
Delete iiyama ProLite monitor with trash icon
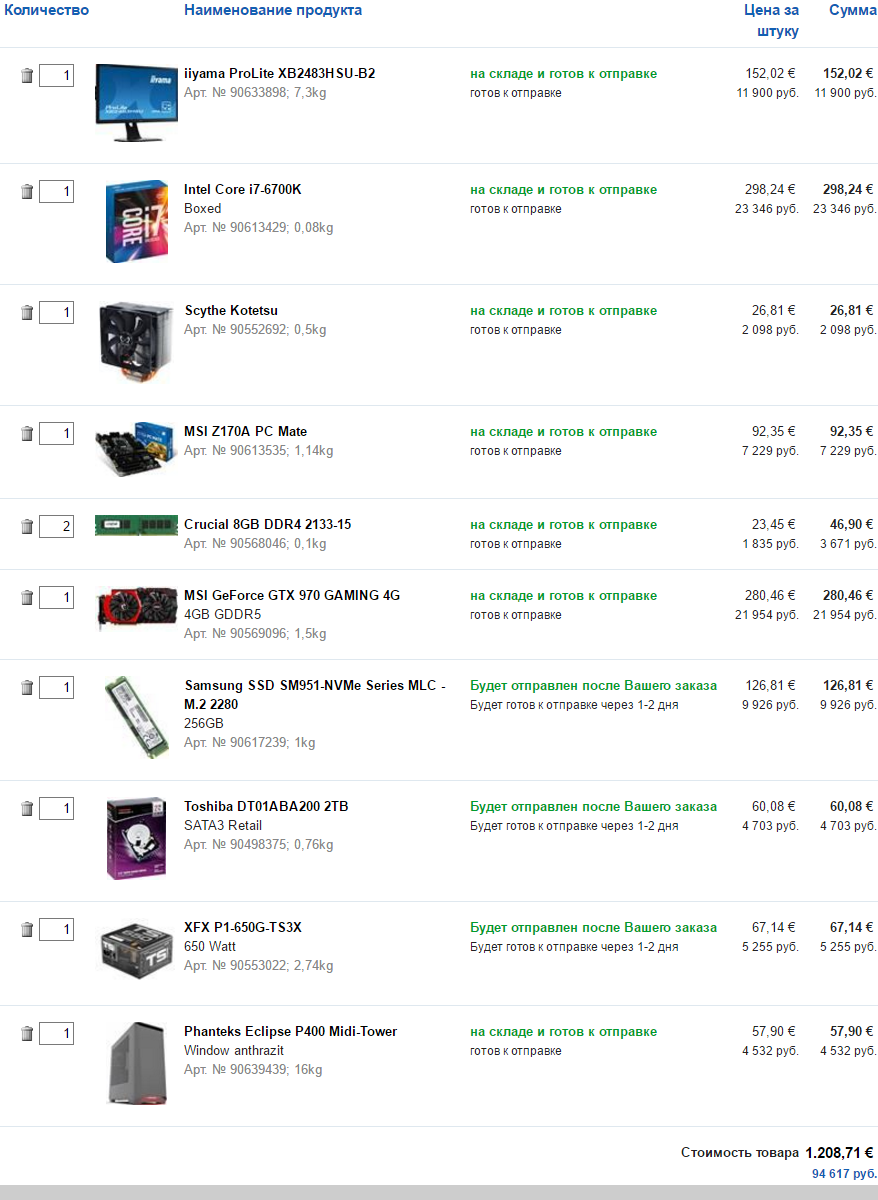coord(27,75)
